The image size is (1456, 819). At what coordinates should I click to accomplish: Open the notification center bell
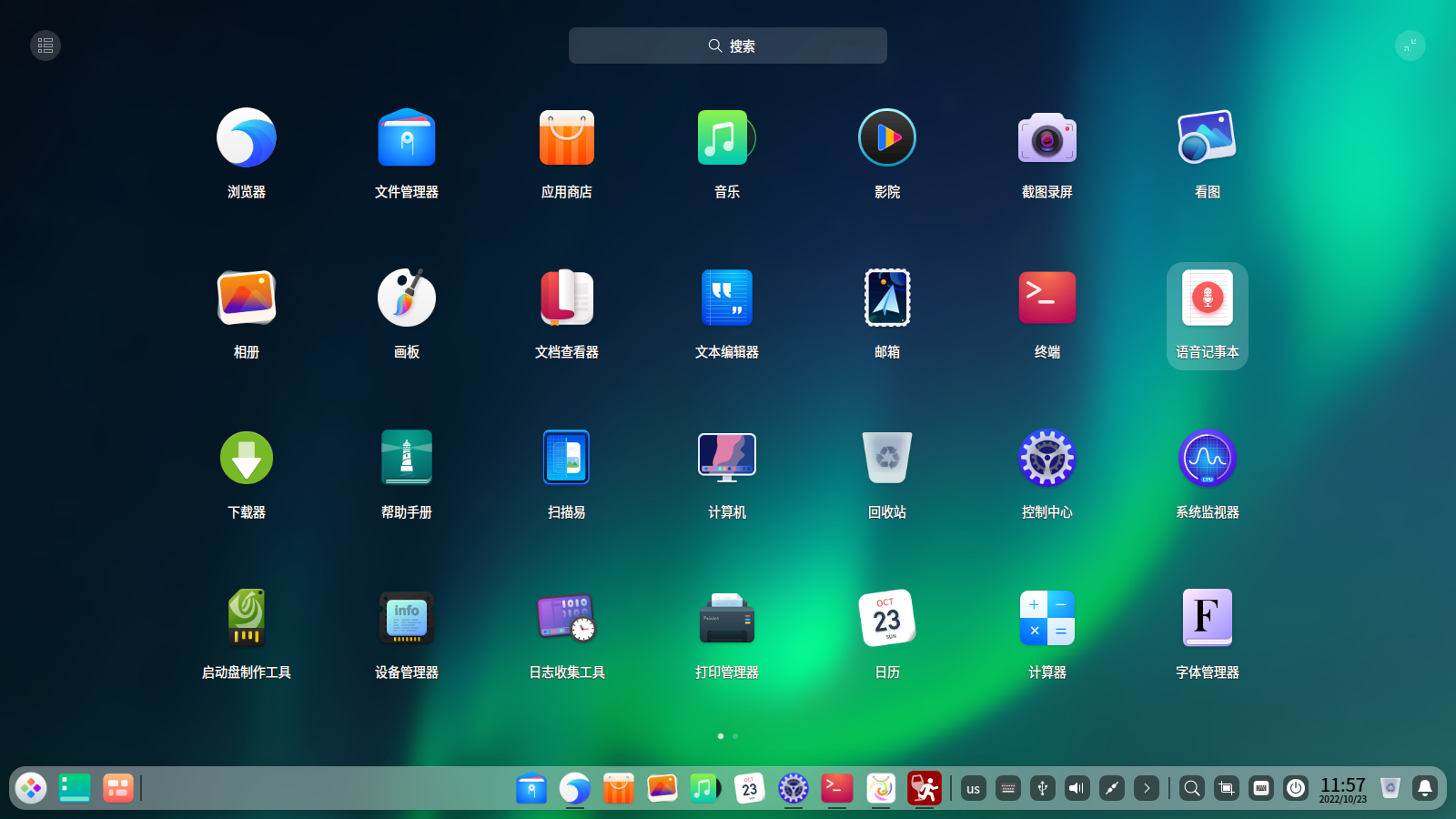[1425, 788]
